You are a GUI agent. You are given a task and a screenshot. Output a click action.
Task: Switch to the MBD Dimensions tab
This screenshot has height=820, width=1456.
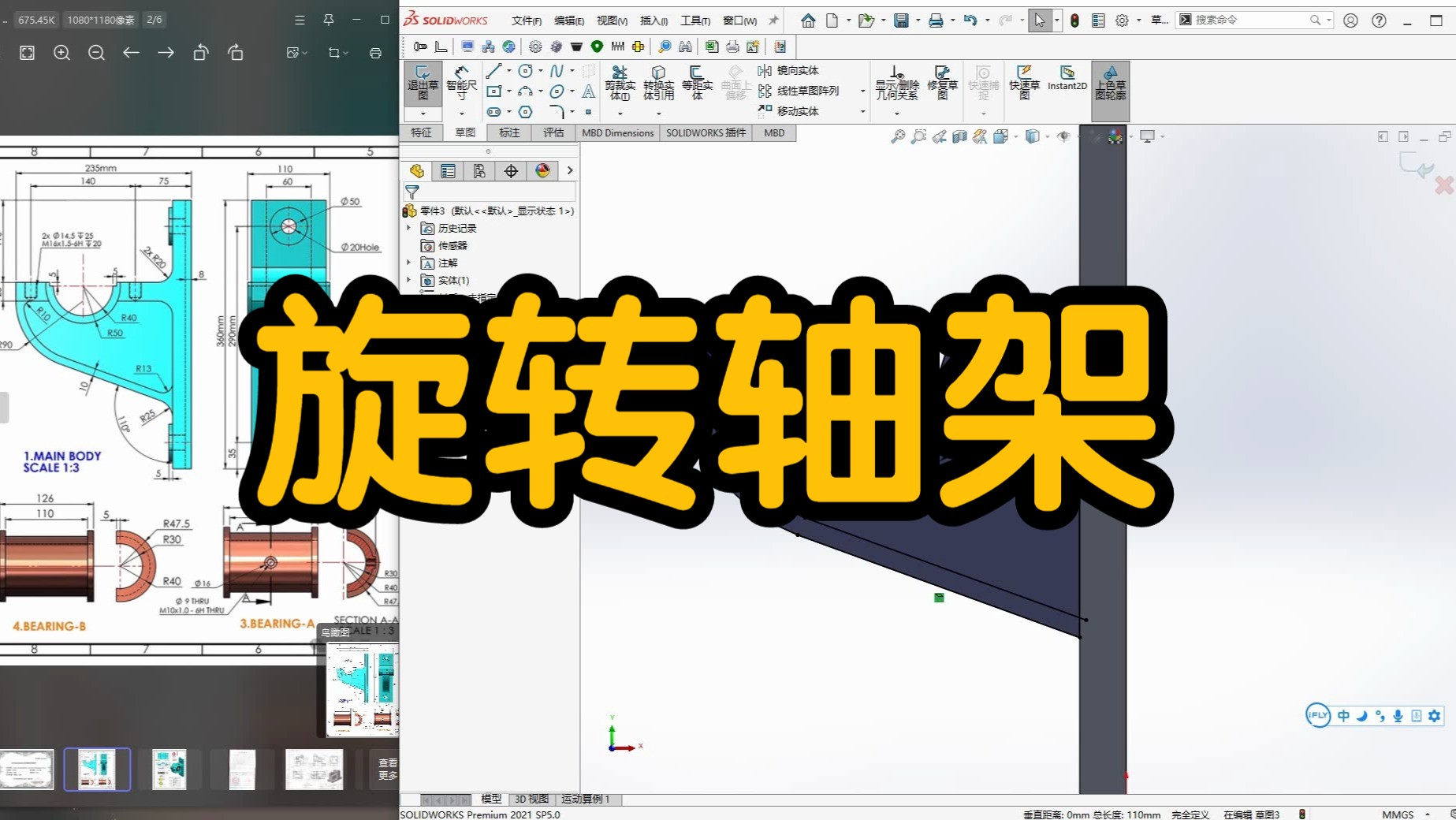tap(617, 132)
